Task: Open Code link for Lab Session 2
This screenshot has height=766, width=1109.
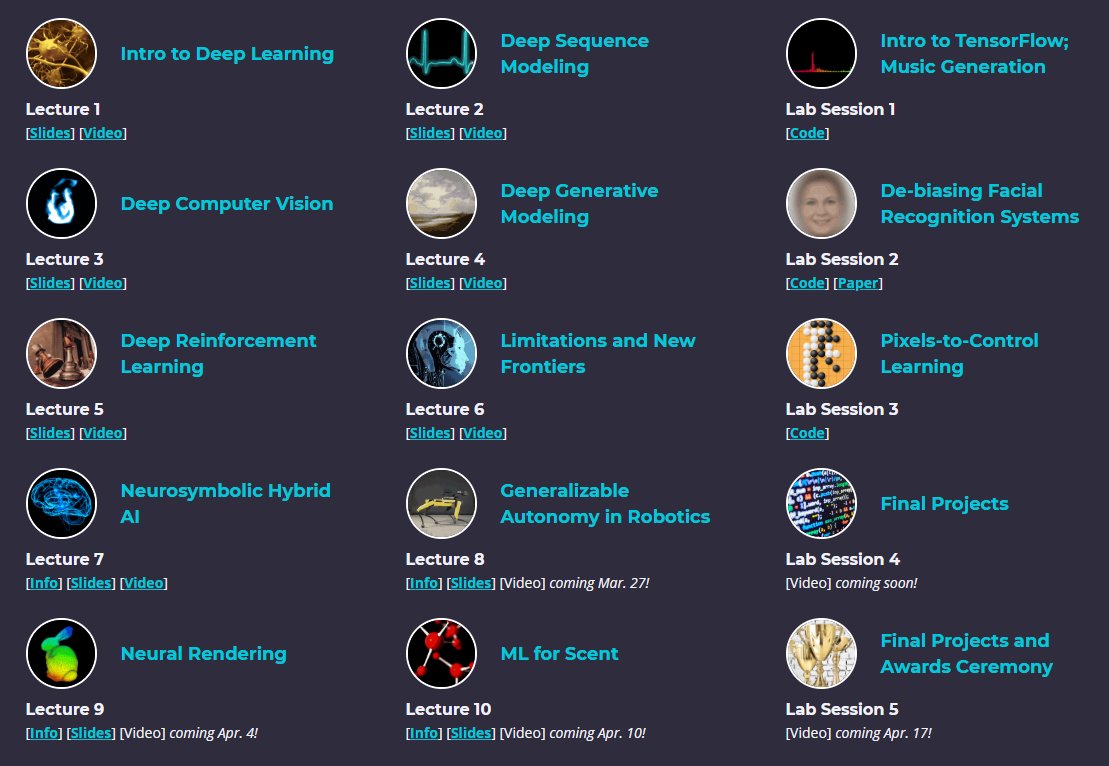Action: pos(807,283)
